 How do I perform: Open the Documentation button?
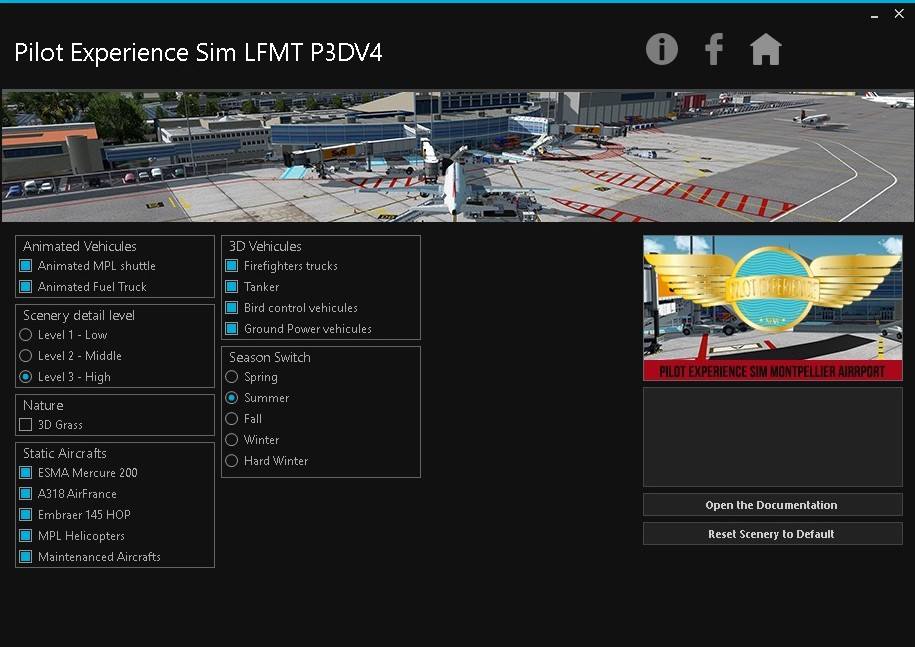coord(773,505)
